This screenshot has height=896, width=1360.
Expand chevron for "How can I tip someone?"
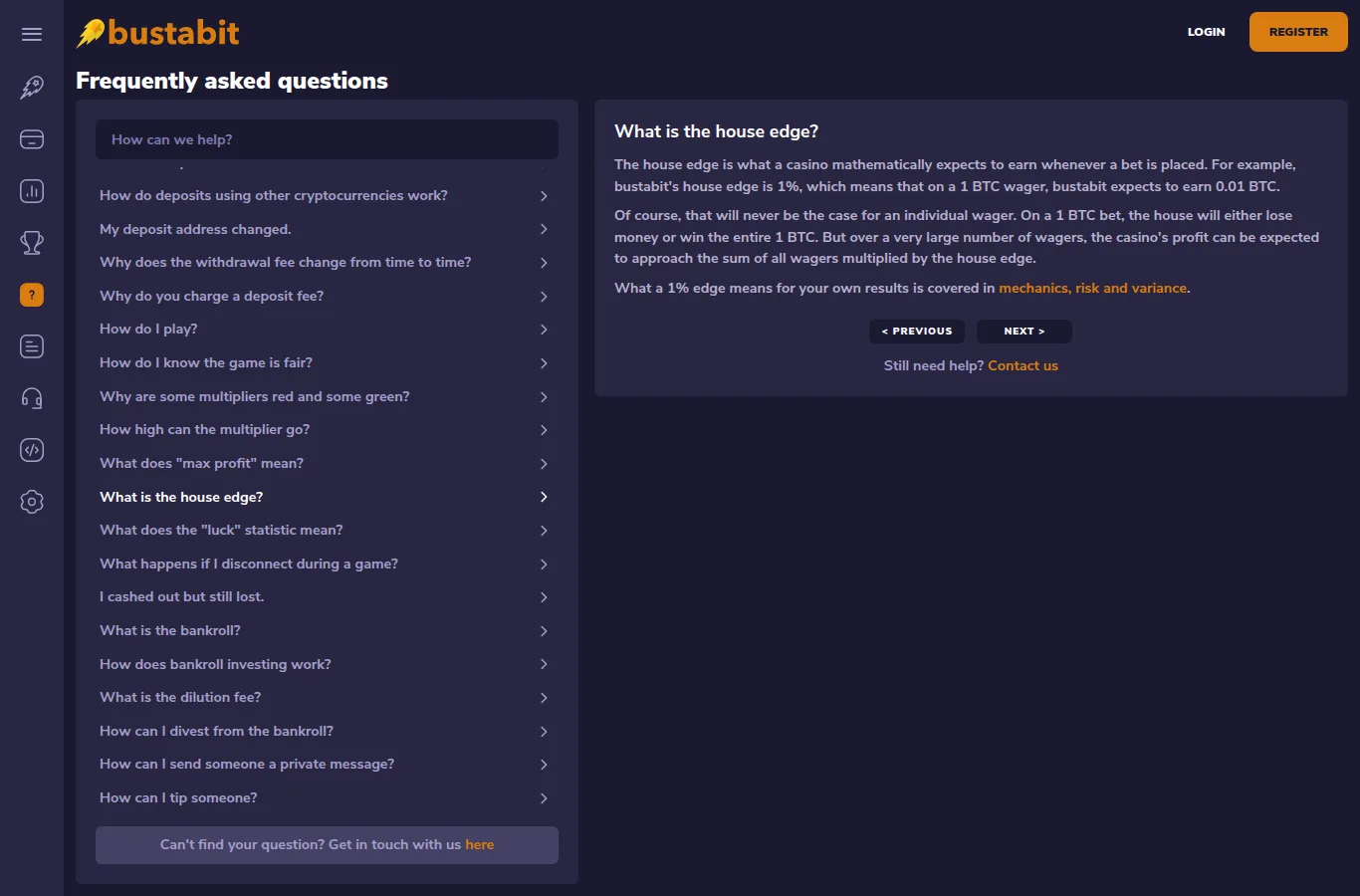click(544, 798)
